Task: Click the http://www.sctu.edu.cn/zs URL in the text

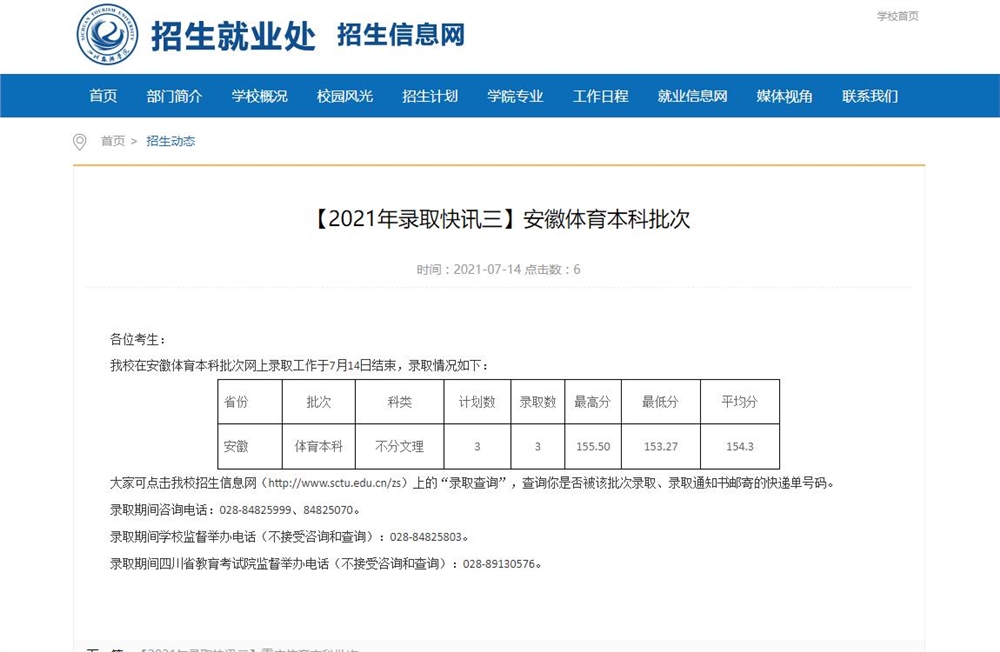Action: click(x=335, y=483)
